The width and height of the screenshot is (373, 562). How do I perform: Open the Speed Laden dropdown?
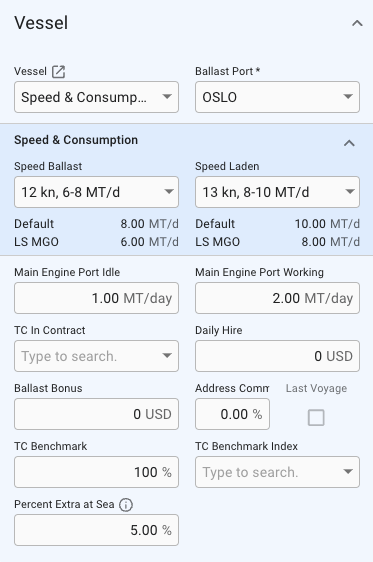tap(277, 192)
